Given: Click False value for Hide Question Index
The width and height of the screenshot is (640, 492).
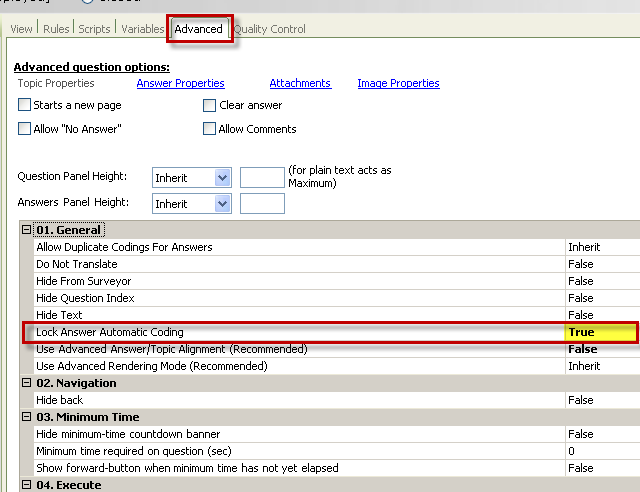Looking at the screenshot, I should tap(603, 298).
